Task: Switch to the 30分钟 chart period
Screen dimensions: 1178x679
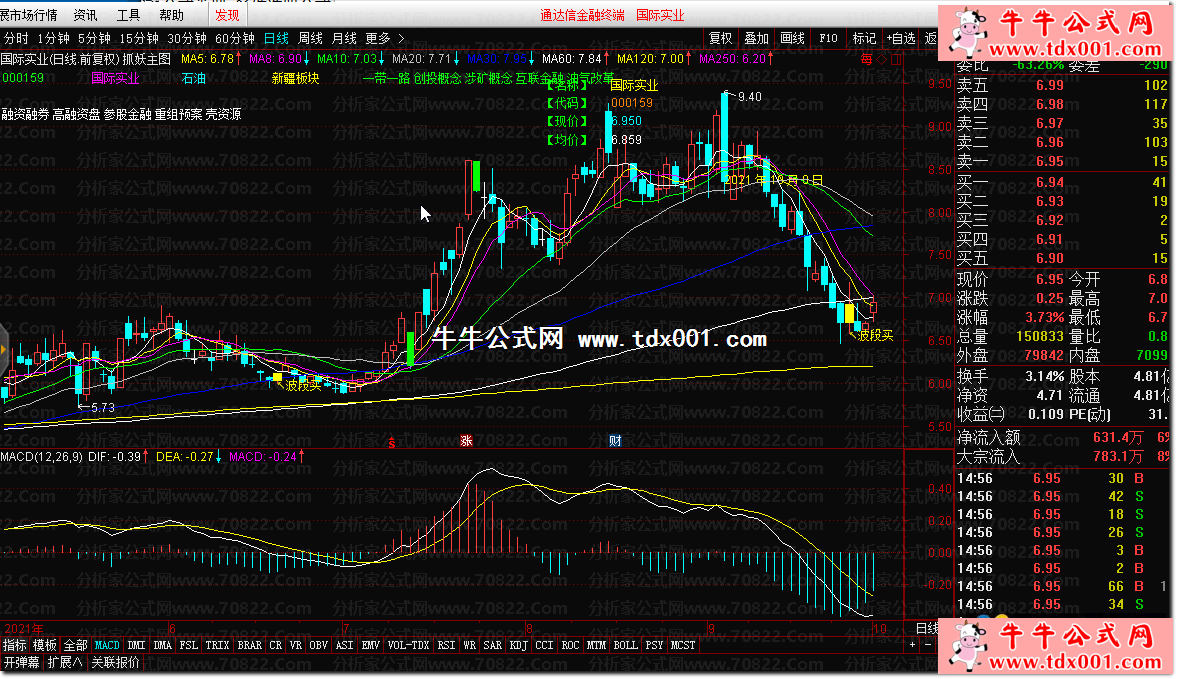Action: click(187, 38)
